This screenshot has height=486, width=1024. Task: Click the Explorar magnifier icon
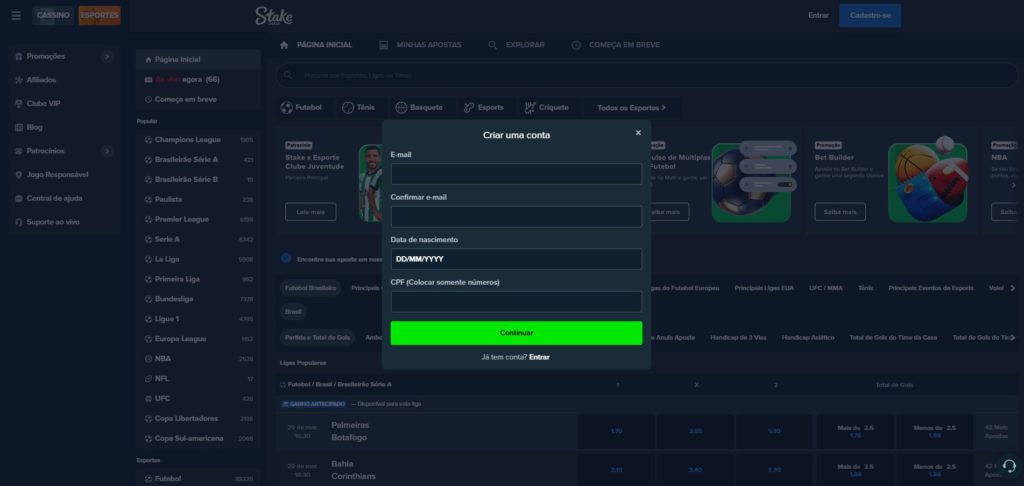point(493,45)
